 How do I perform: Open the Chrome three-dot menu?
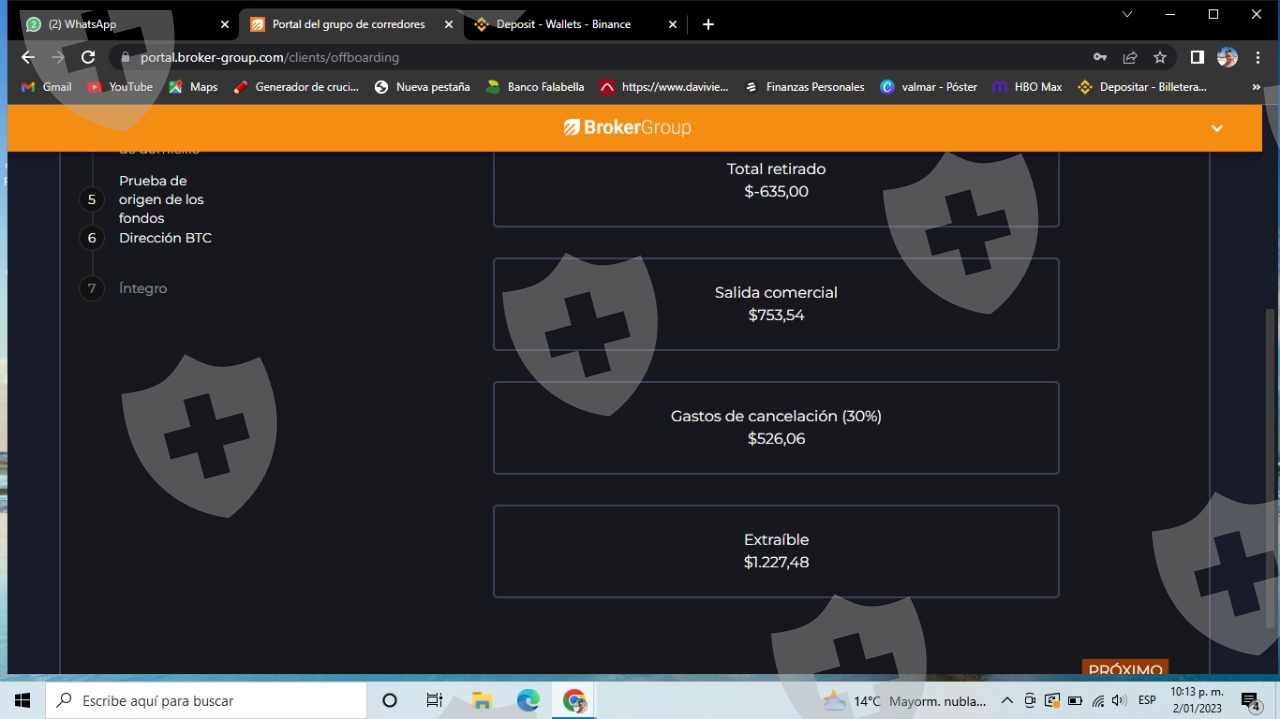(1258, 57)
